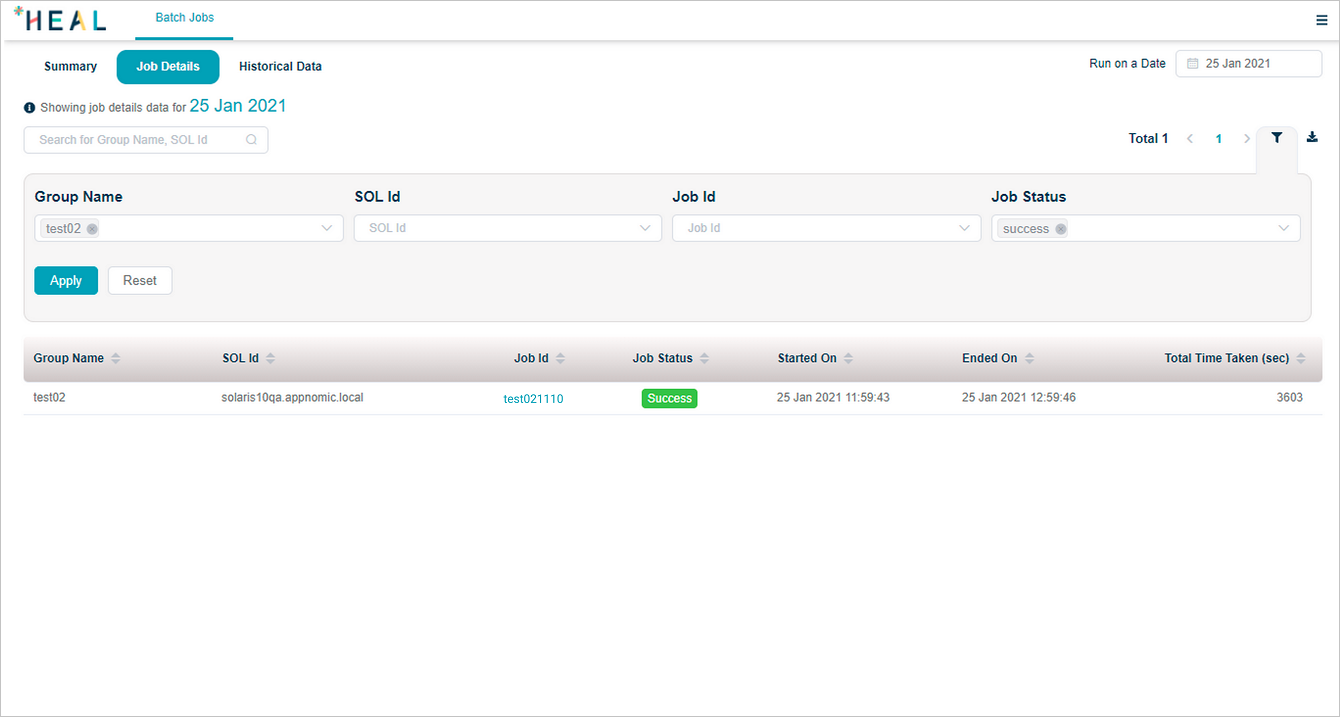
Task: Remove the success tag from Job Status
Action: click(x=1061, y=229)
